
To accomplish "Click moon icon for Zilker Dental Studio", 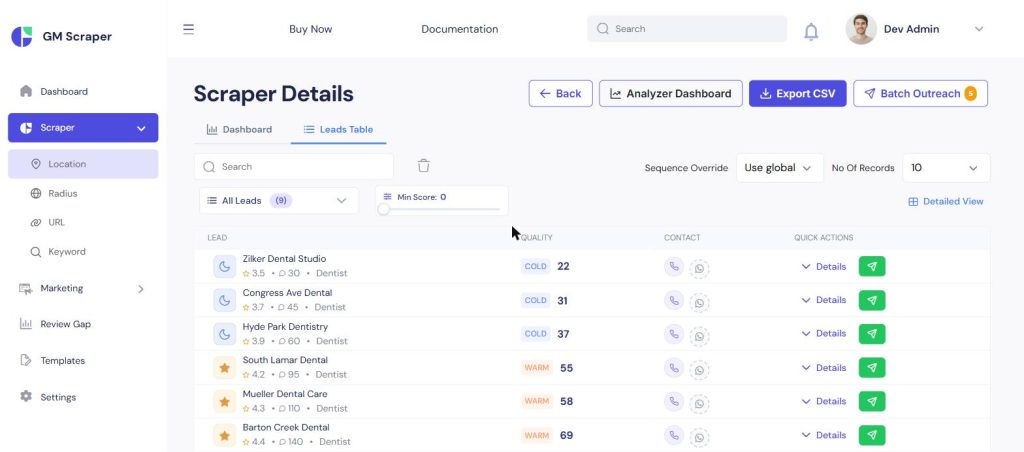I will (225, 266).
